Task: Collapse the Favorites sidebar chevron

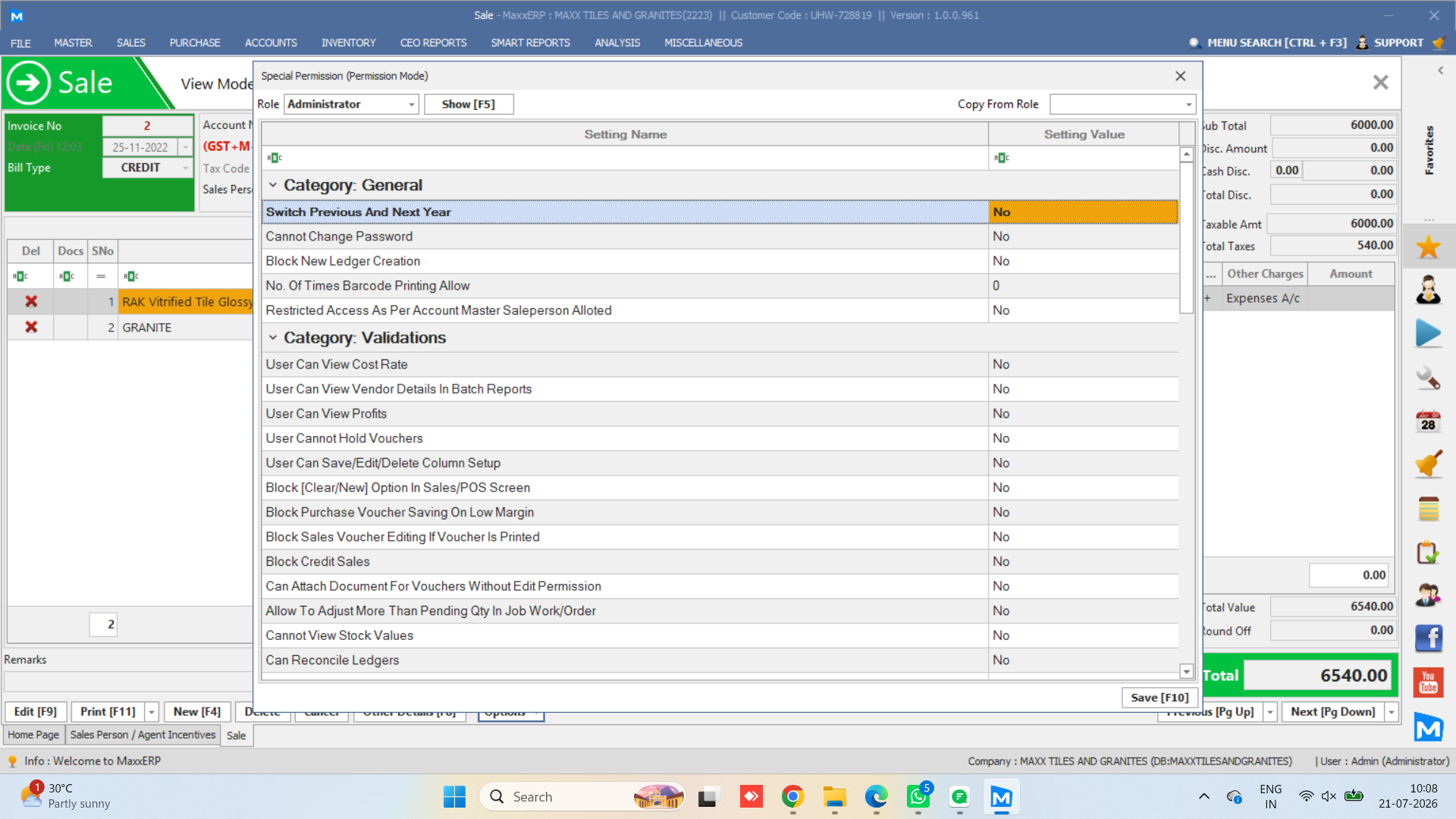Action: tap(1441, 71)
